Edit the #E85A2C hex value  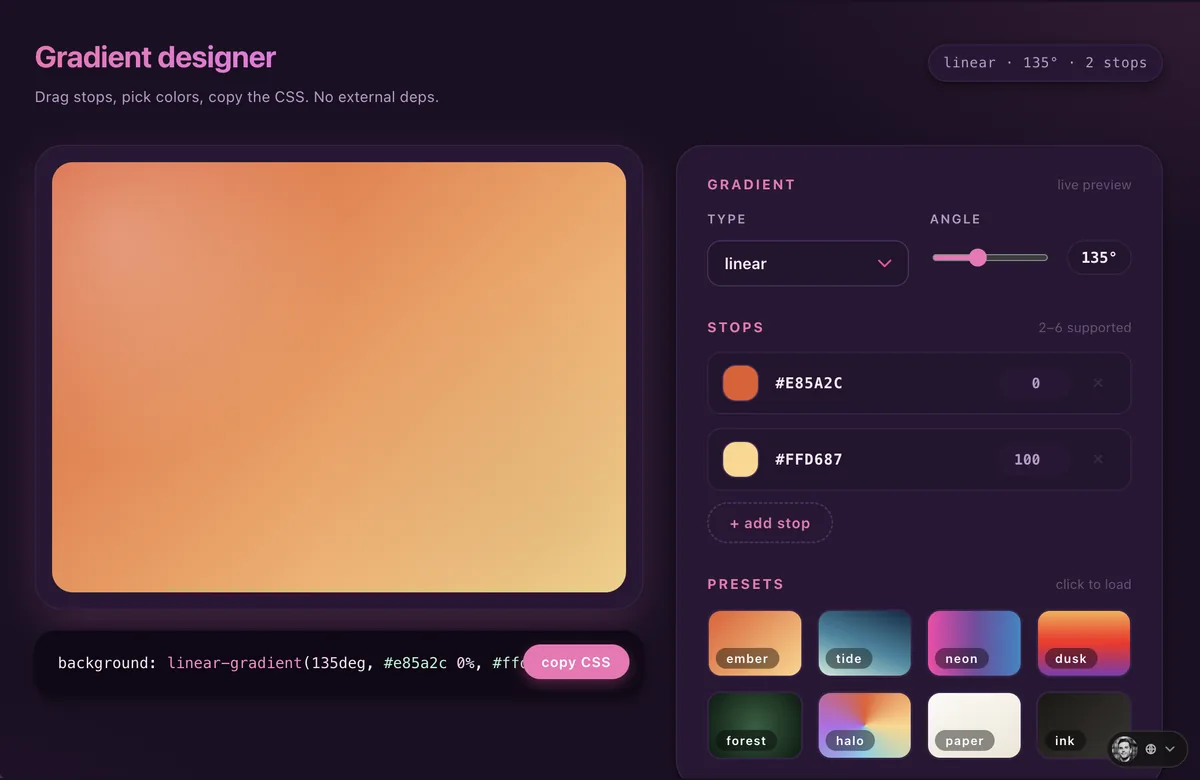(x=809, y=383)
